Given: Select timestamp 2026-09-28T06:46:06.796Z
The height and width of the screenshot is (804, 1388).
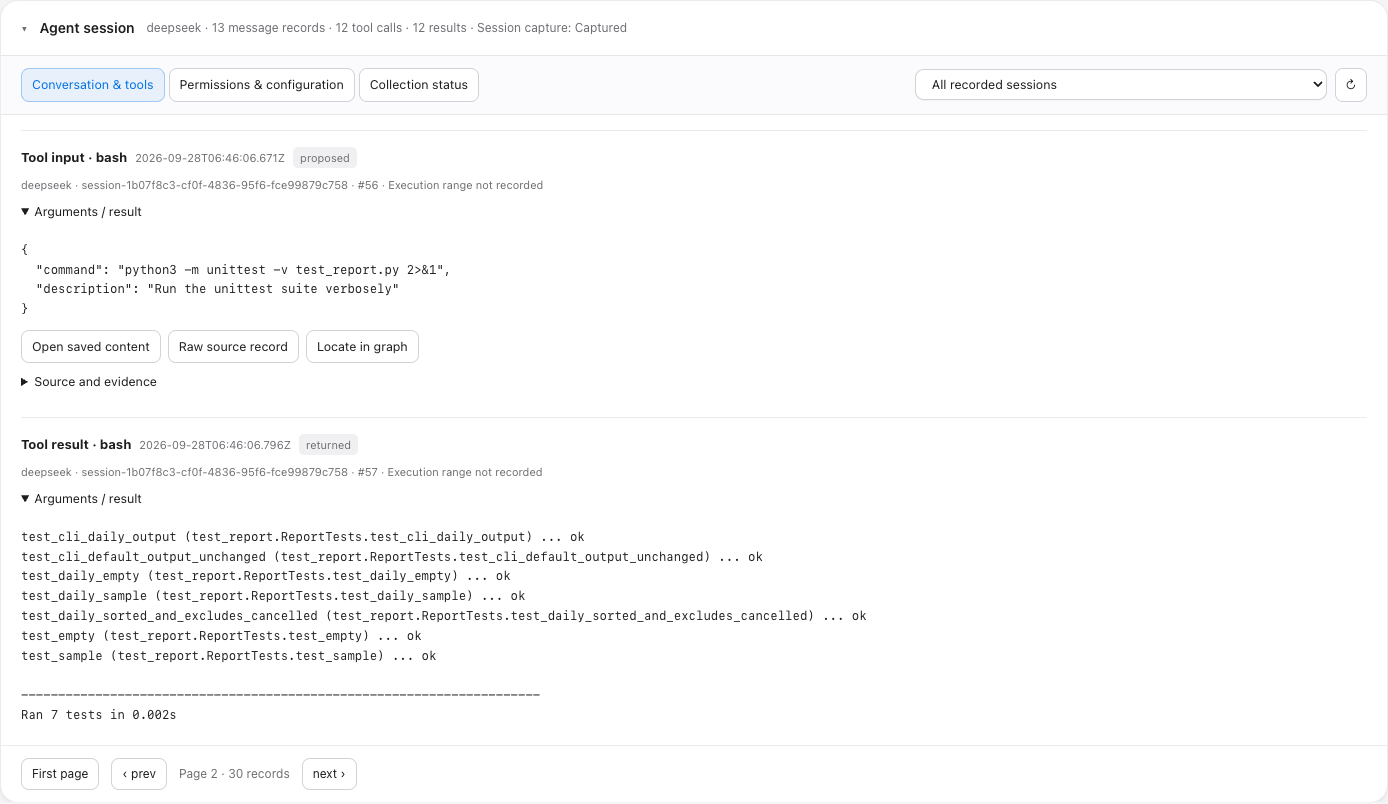Looking at the screenshot, I should coord(215,445).
